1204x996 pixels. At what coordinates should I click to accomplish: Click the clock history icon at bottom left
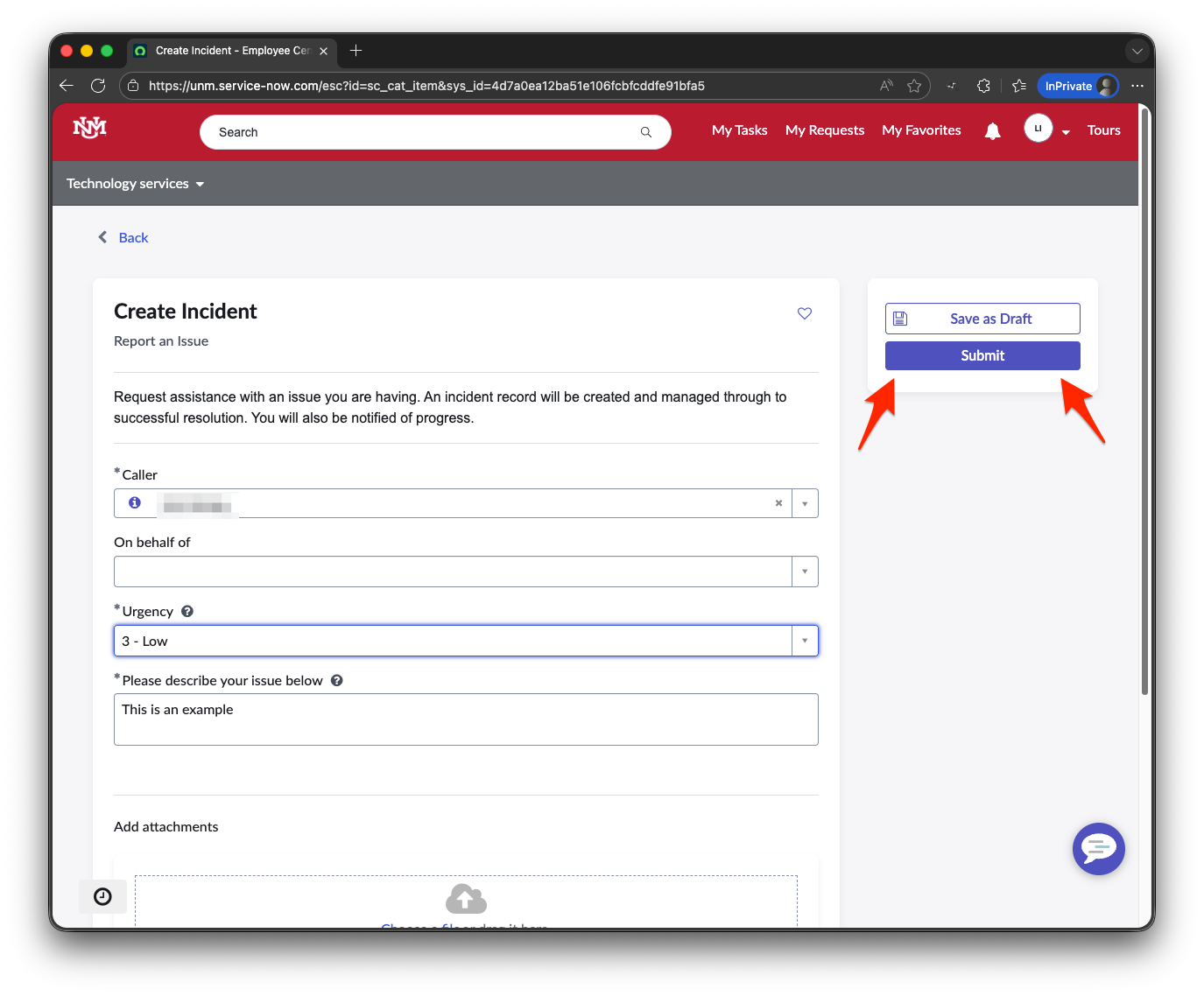[102, 896]
